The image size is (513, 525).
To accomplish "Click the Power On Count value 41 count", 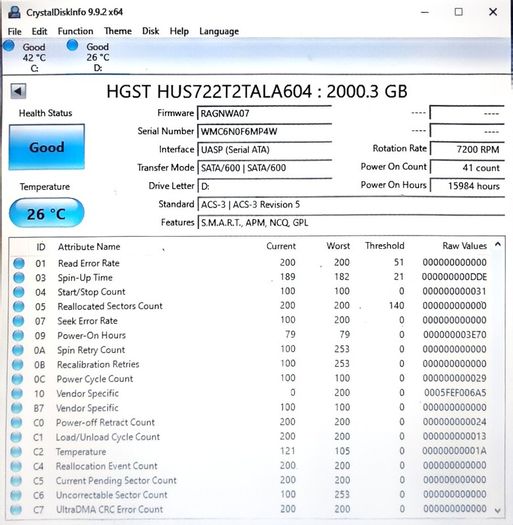I will pos(467,167).
